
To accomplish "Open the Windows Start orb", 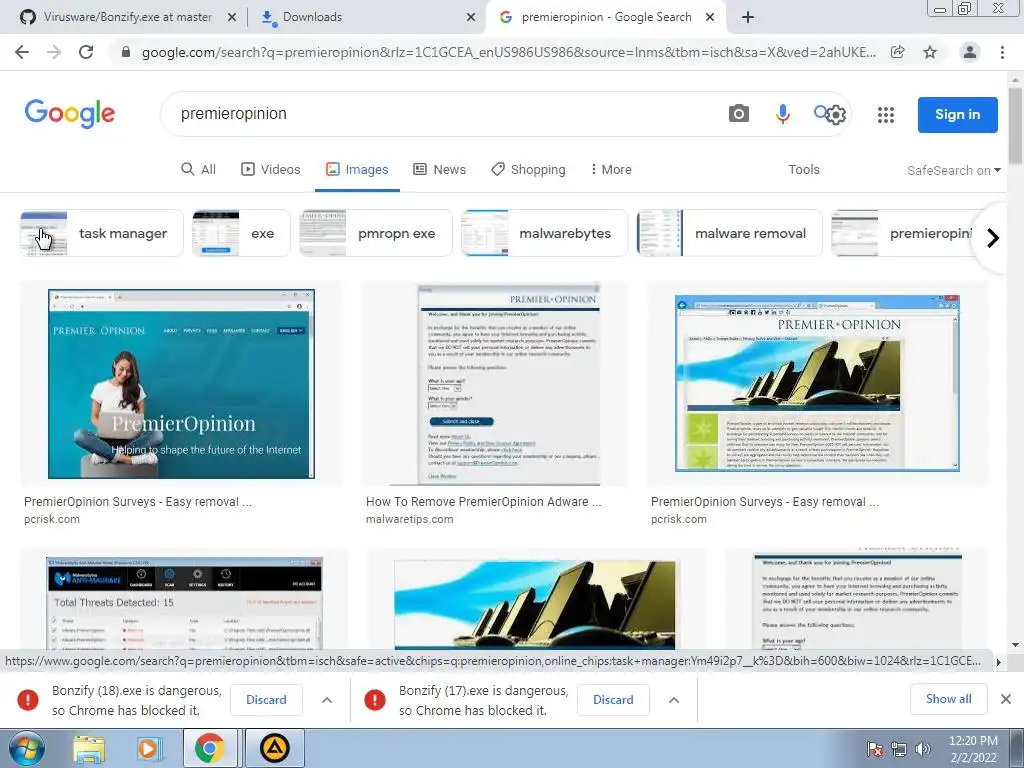I will click(26, 748).
